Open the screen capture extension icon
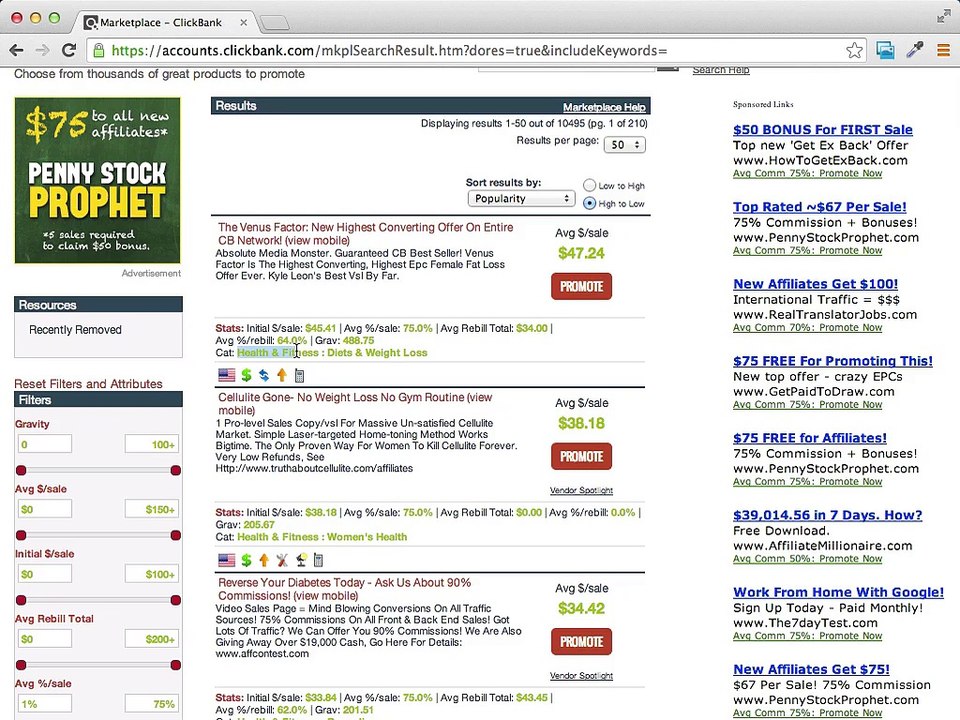Screen dimensions: 960x720 click(x=885, y=50)
